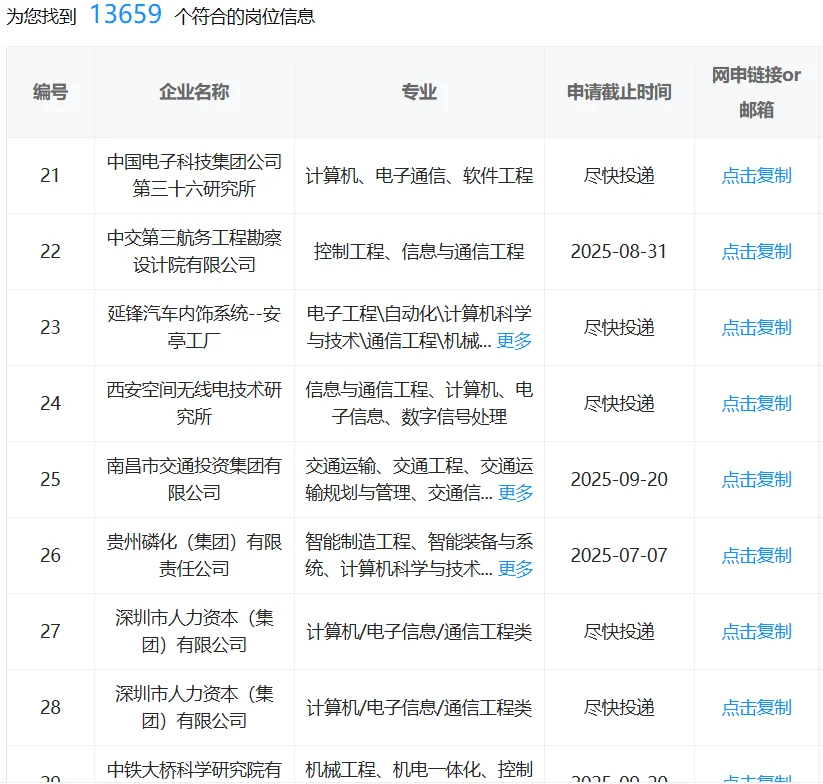This screenshot has height=784, width=823.
Task: Click row number 27
Action: click(50, 631)
